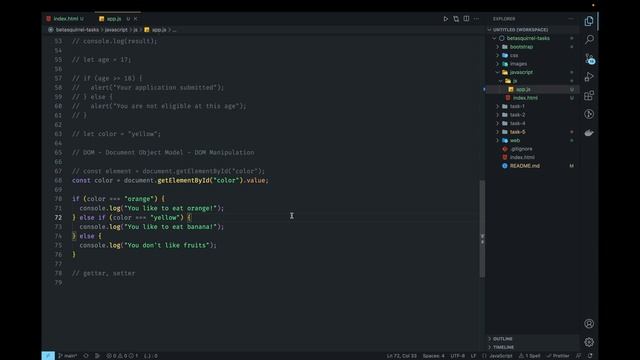
Task: Click the UTF-8 encoding selector
Action: click(x=458, y=356)
